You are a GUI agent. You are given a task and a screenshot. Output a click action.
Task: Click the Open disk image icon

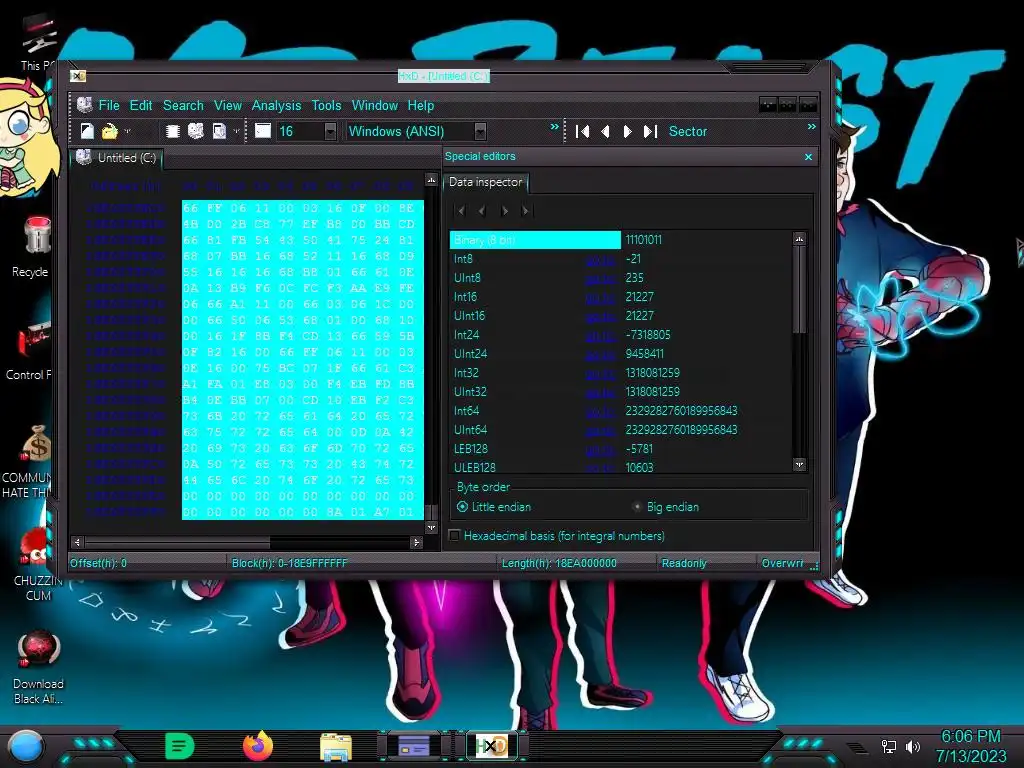219,131
